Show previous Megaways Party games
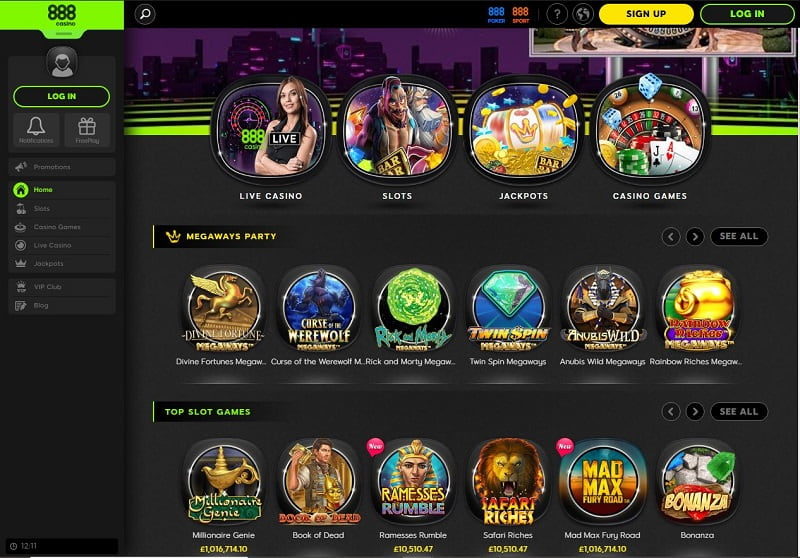800x558 pixels. [671, 236]
